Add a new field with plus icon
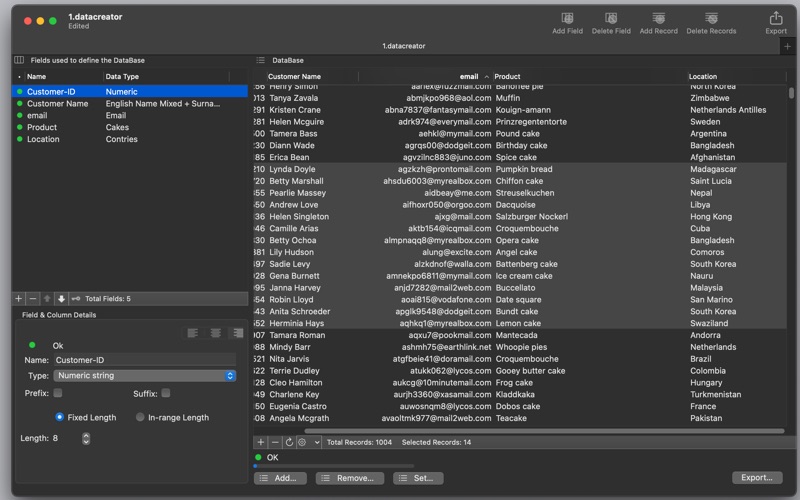Image resolution: width=800 pixels, height=500 pixels. [19, 299]
